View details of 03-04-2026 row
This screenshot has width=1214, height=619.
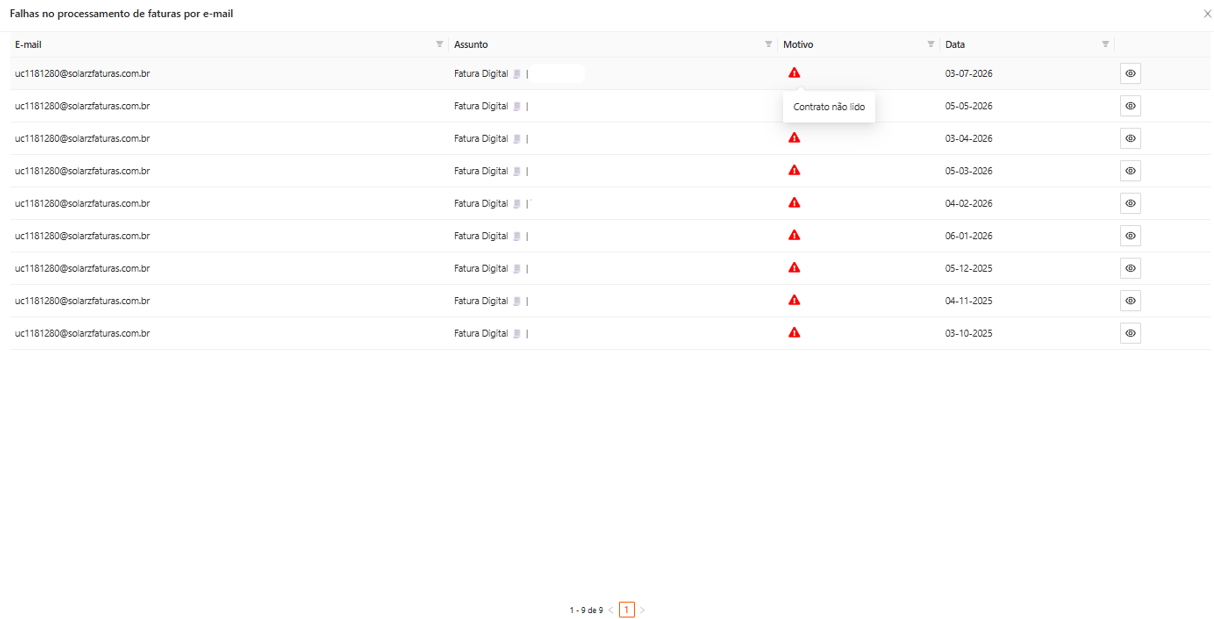tap(1130, 138)
